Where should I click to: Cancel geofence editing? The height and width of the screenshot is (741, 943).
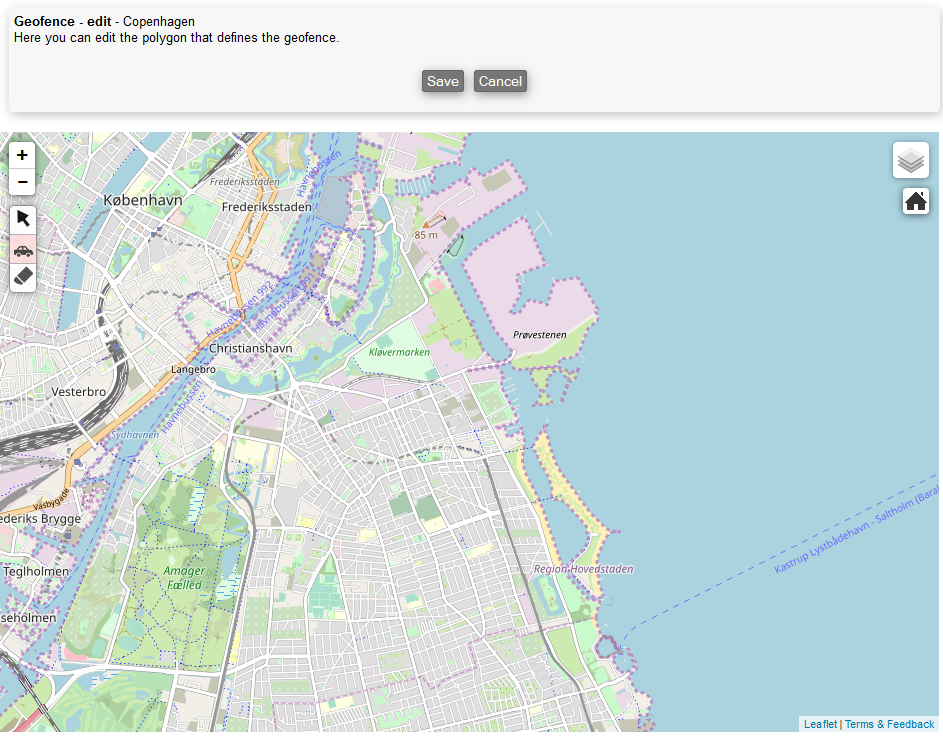[500, 81]
